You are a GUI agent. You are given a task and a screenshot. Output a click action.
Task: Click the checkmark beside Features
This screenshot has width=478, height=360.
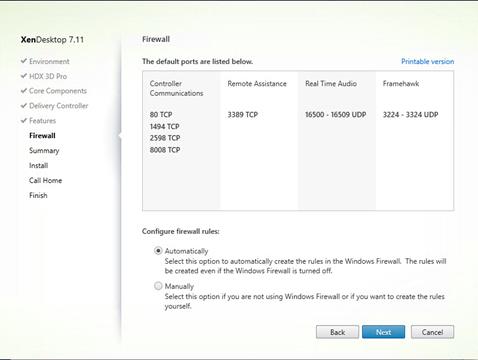click(x=24, y=120)
